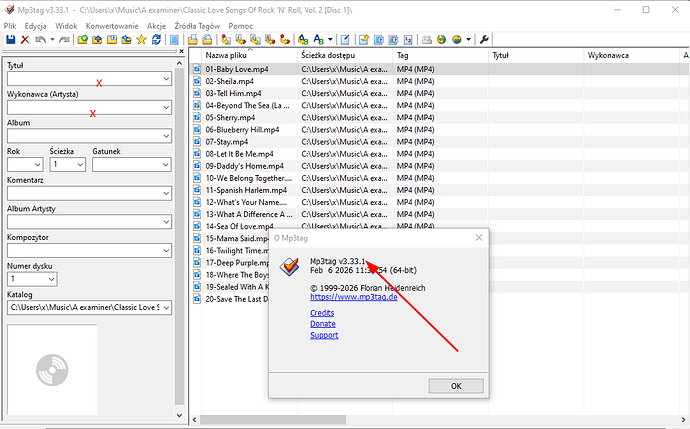Select file 05-Sherry.mp4
690x429 pixels.
click(230, 117)
